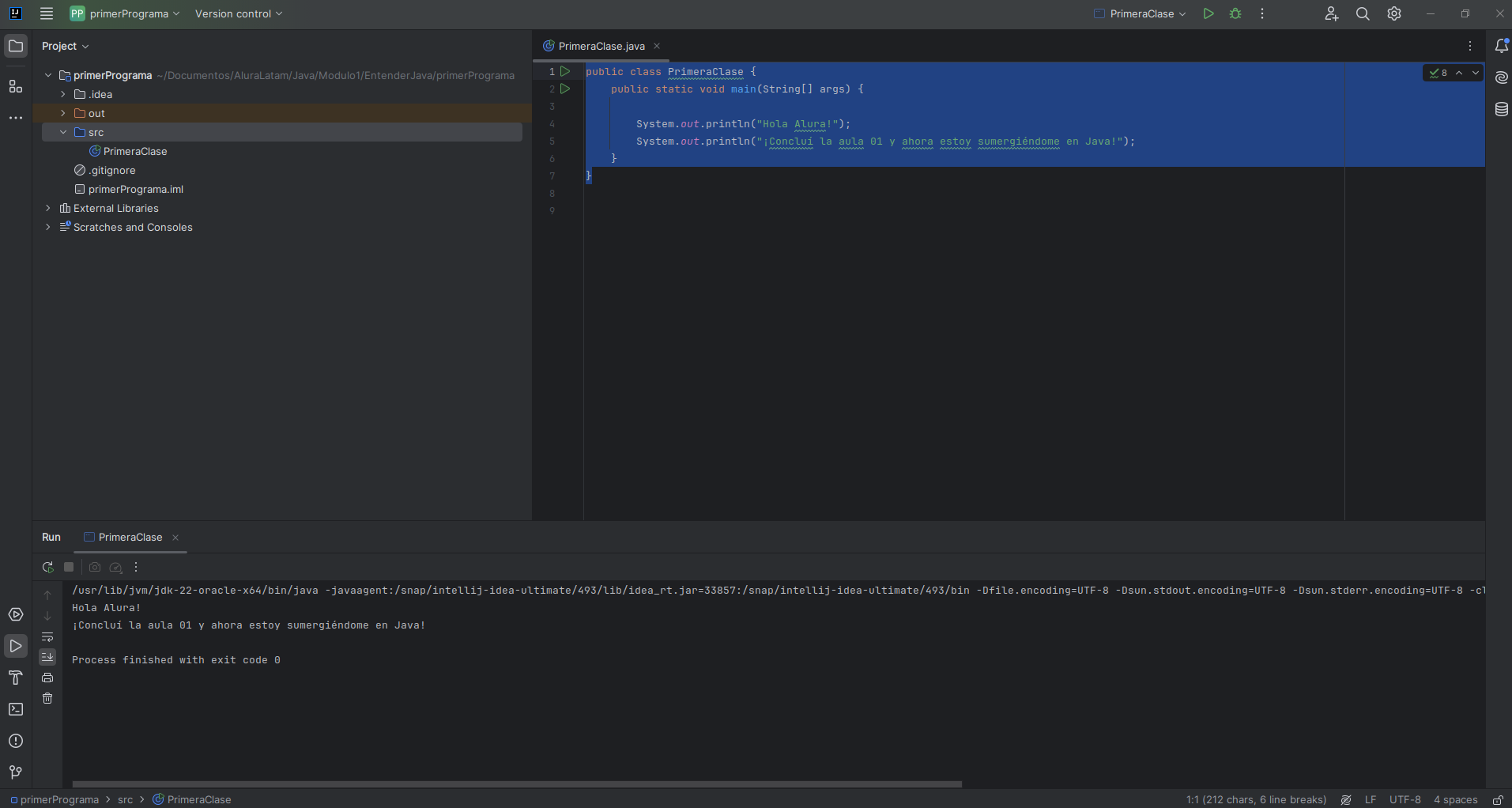
Task: Open the Services tool window
Action: click(16, 614)
